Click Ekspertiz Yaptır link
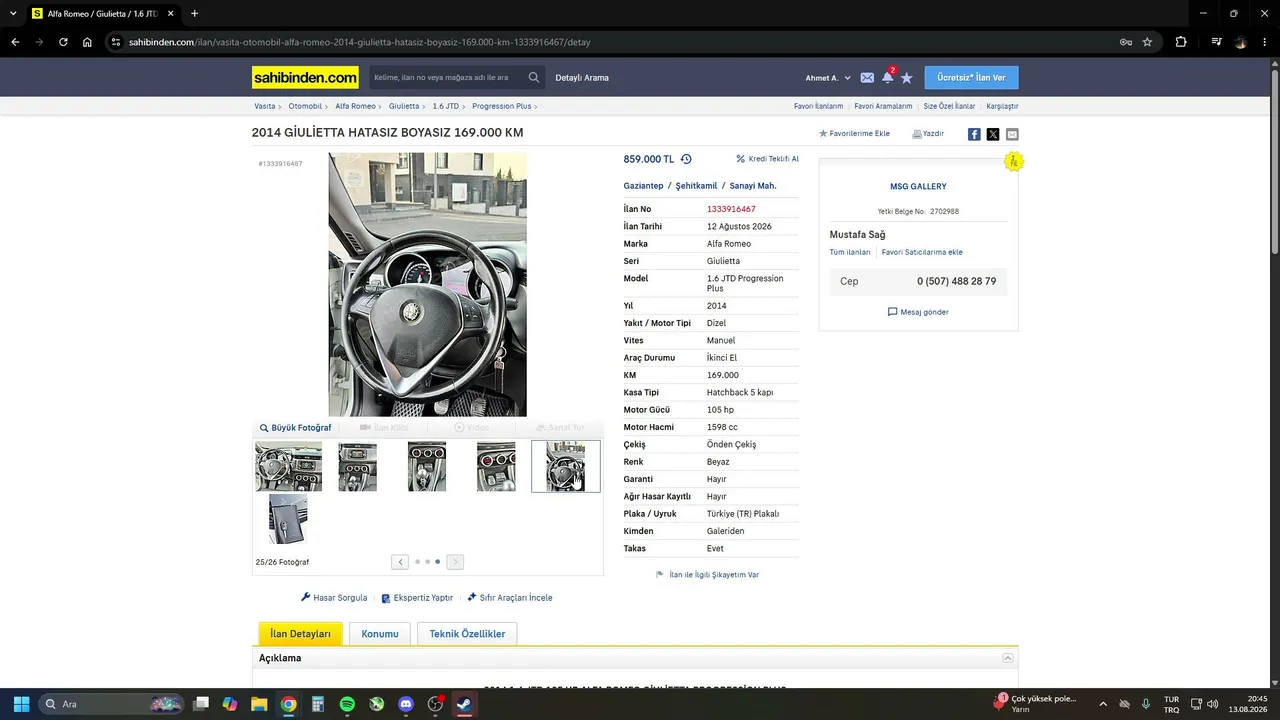 (417, 598)
